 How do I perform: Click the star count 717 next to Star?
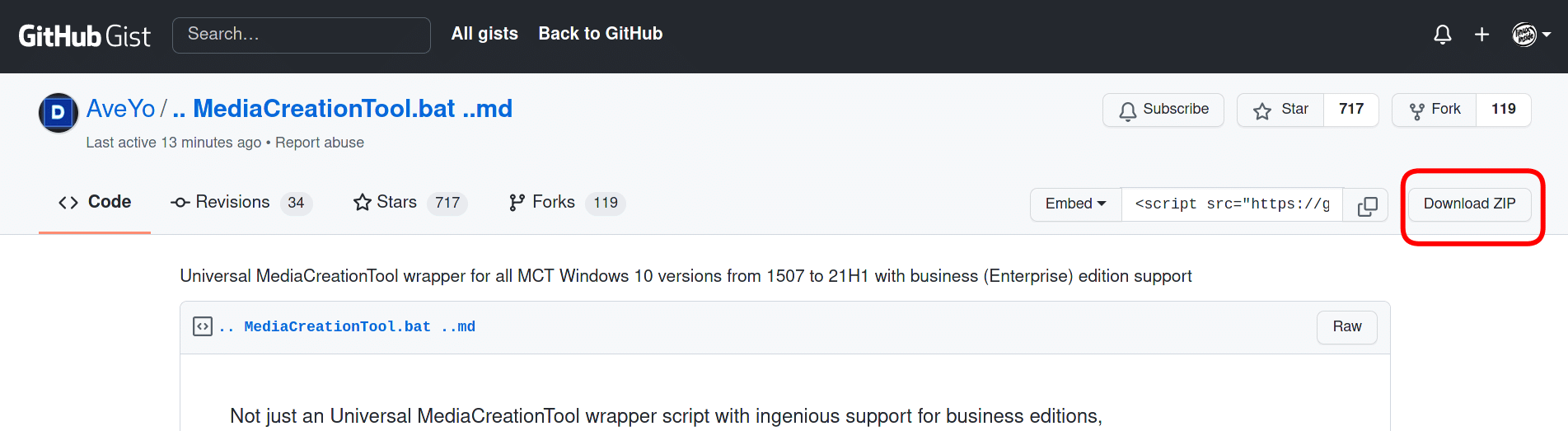point(1350,110)
